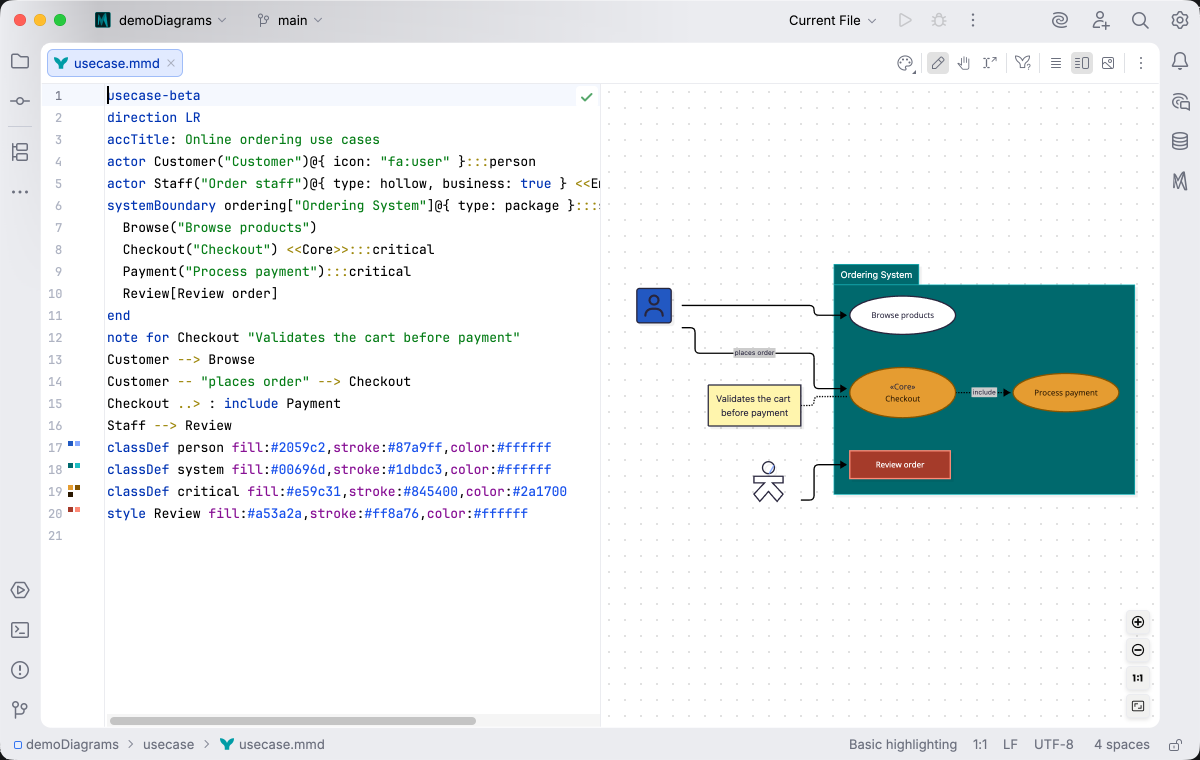Open the Mermaid tool window
The image size is (1200, 760).
click(x=1180, y=181)
